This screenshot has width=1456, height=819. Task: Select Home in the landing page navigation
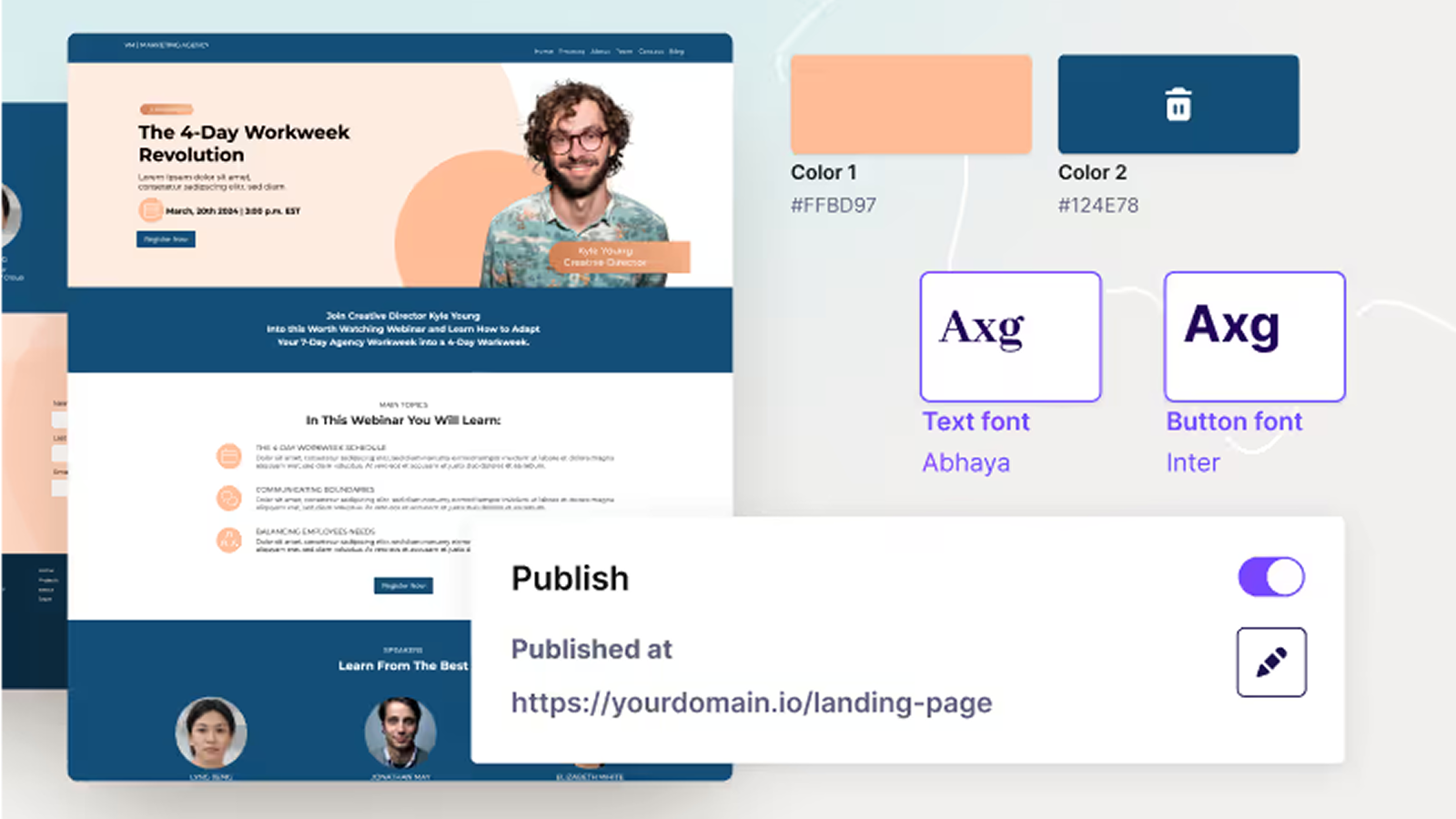coord(544,51)
